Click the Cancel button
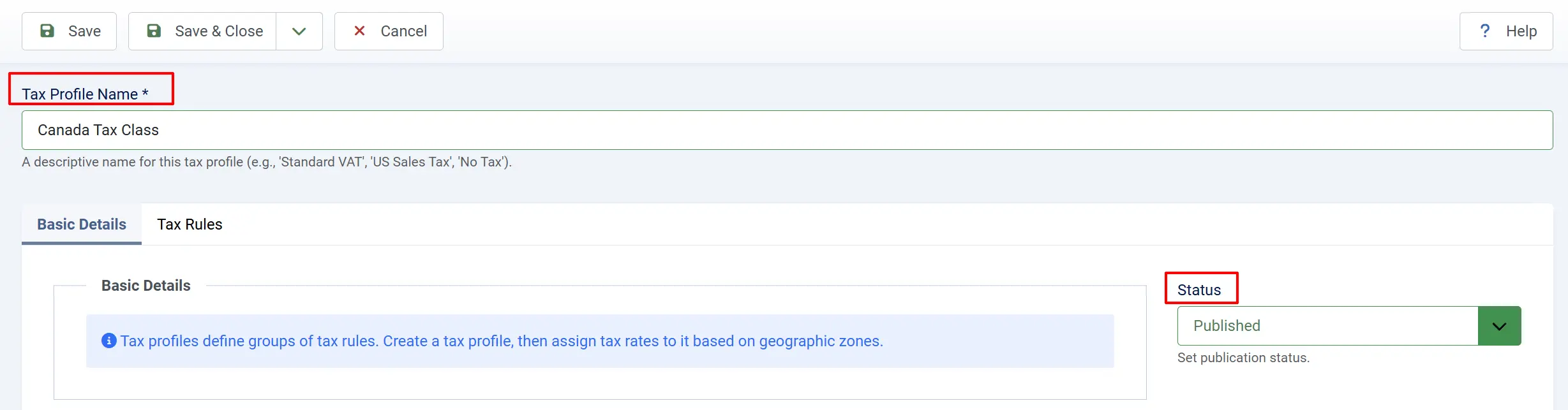Screen dimensions: 1568x410 [x=389, y=31]
